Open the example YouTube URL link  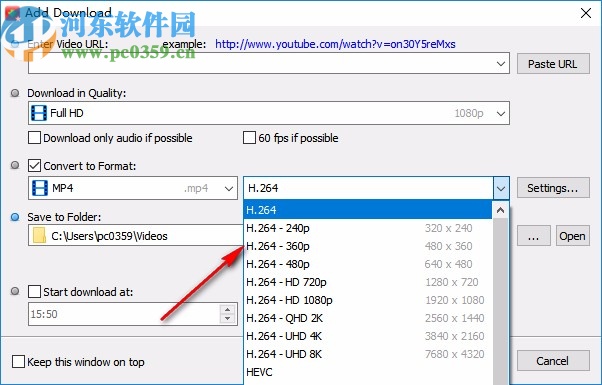(x=335, y=44)
